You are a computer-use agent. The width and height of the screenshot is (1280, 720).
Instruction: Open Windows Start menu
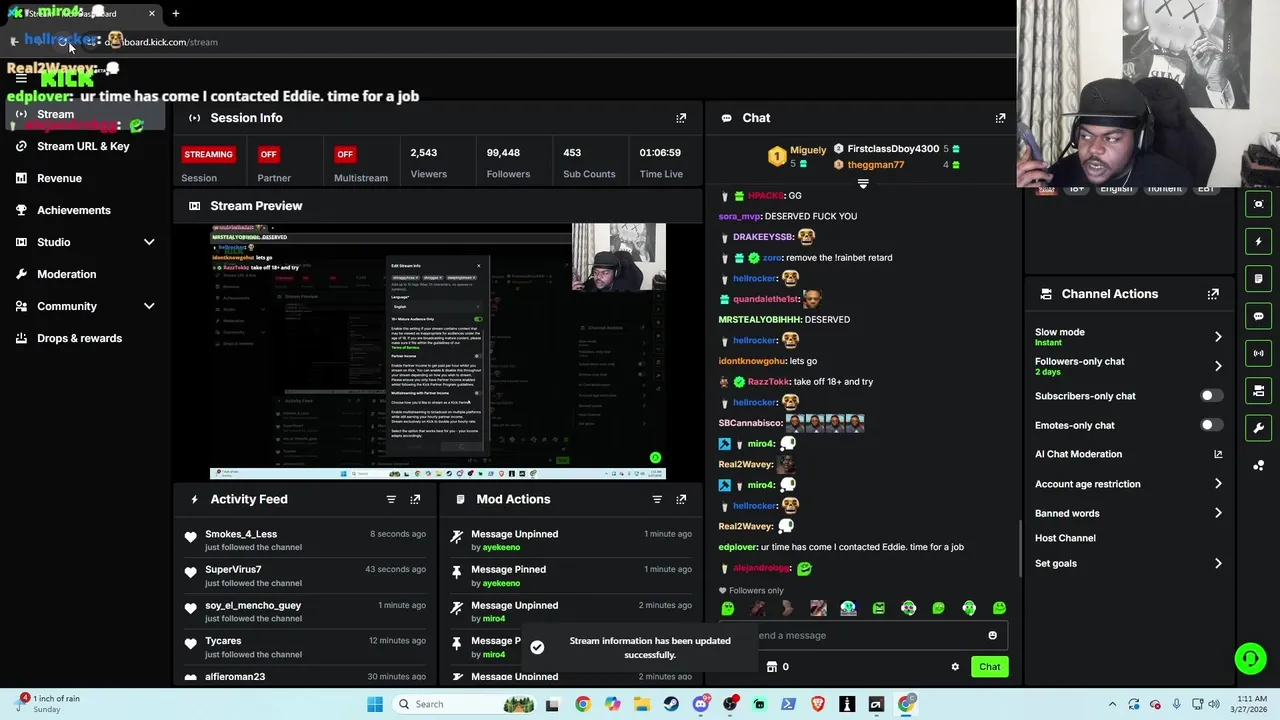pyautogui.click(x=375, y=704)
